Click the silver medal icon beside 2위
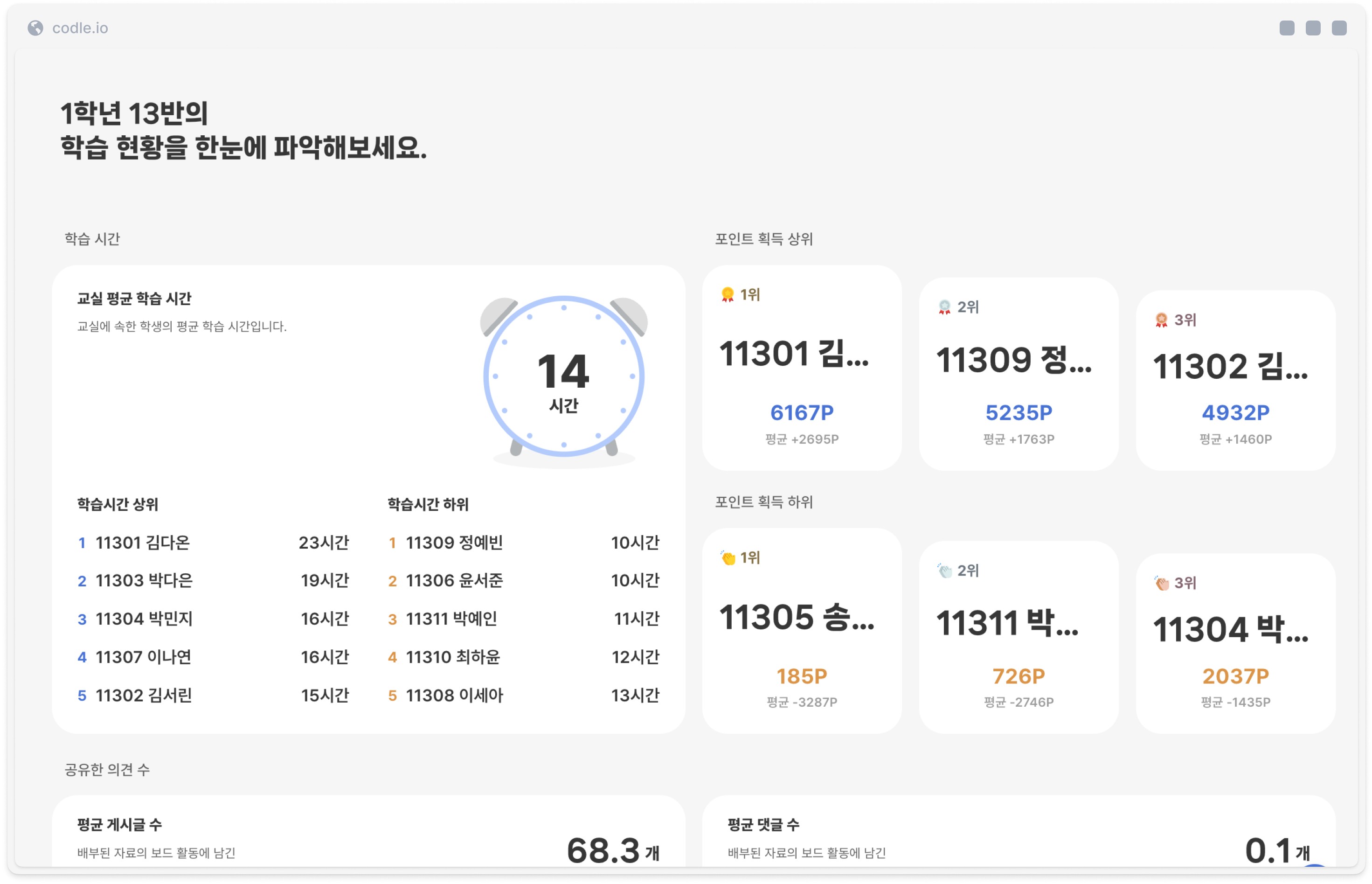This screenshot has width=1372, height=884. click(944, 307)
